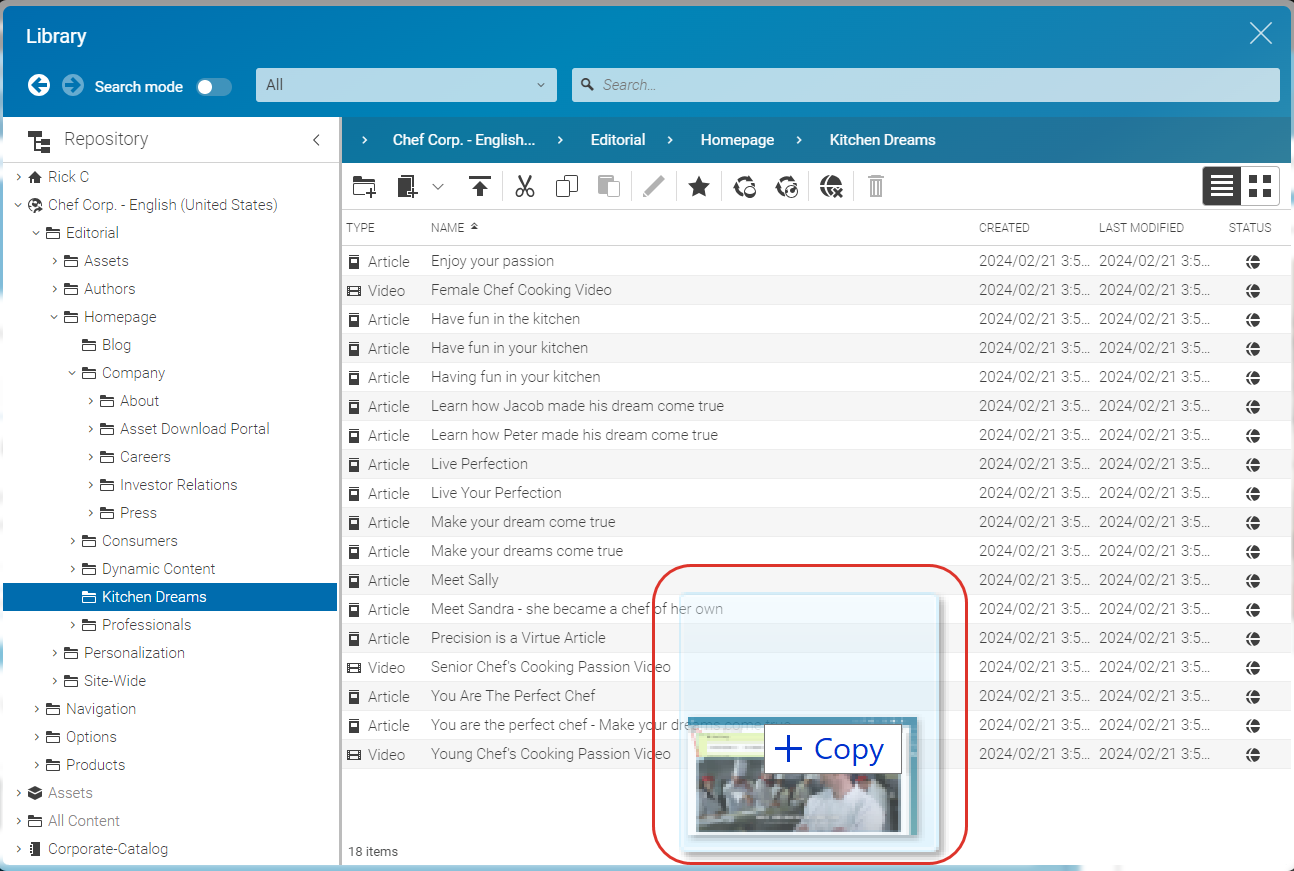Click Editorial in the breadcrumb path
This screenshot has width=1294, height=871.
point(618,140)
